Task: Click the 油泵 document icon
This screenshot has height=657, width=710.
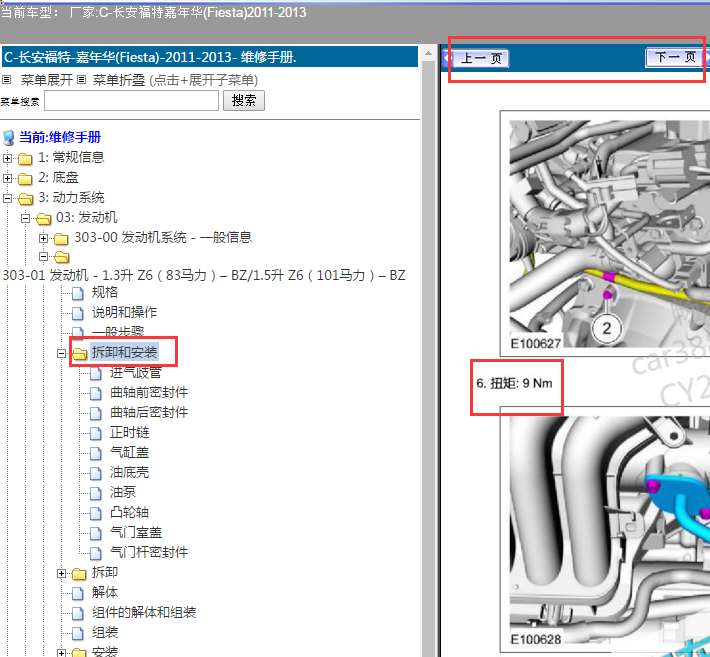Action: coord(96,494)
